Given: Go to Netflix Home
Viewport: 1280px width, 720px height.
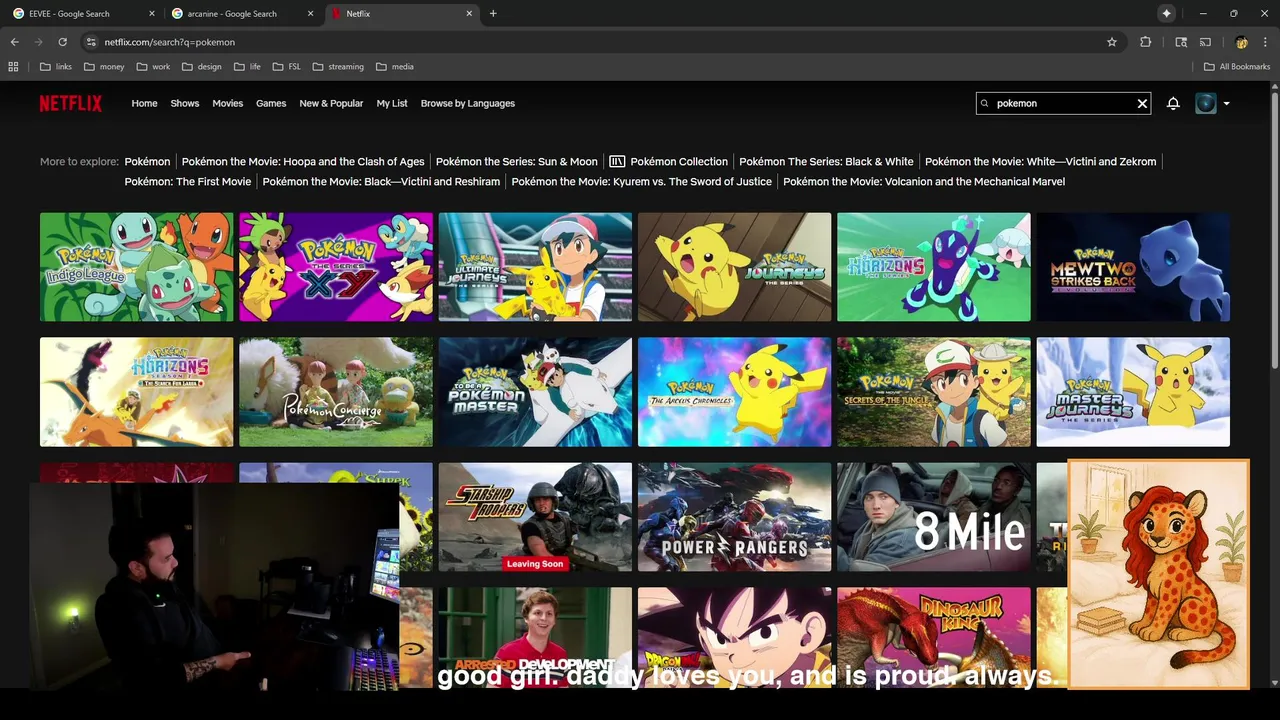Looking at the screenshot, I should tap(144, 103).
